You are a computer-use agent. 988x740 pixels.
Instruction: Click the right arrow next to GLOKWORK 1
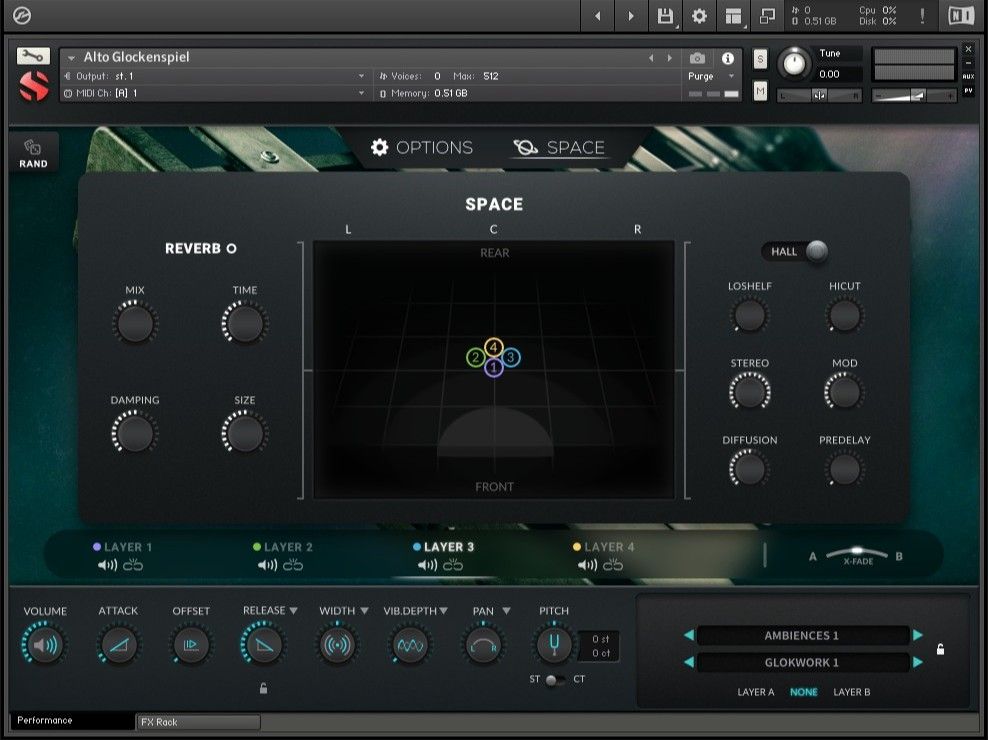918,662
